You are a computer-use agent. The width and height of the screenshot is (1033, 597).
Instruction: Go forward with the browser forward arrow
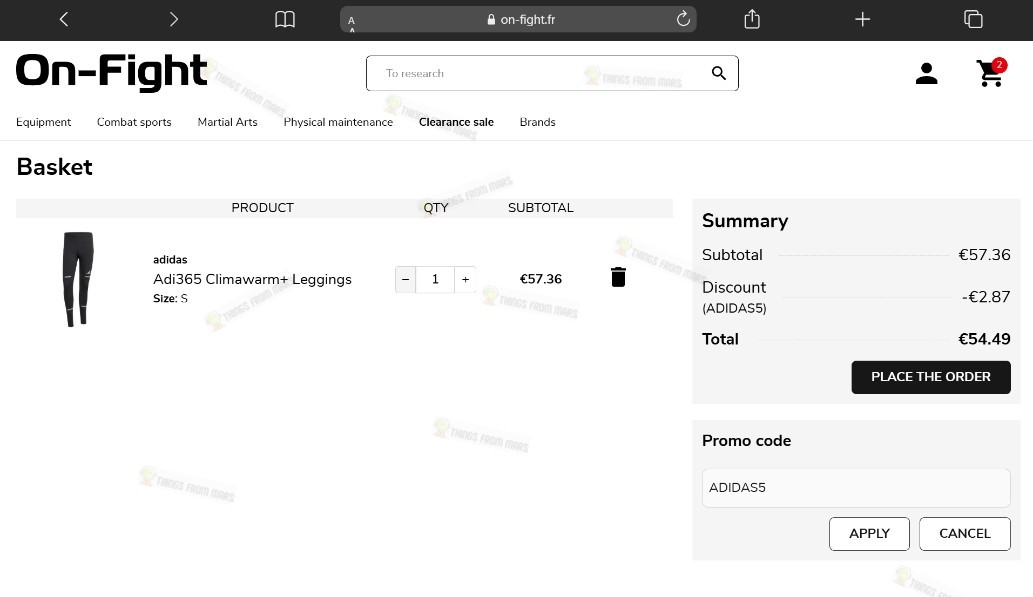173,19
